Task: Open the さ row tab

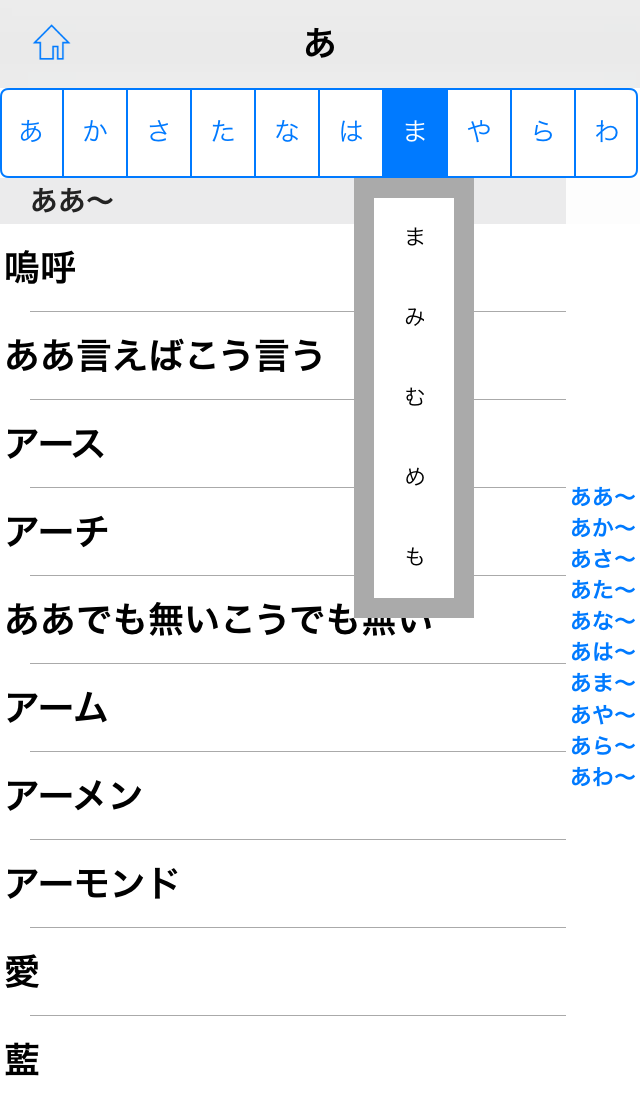Action: (x=159, y=132)
